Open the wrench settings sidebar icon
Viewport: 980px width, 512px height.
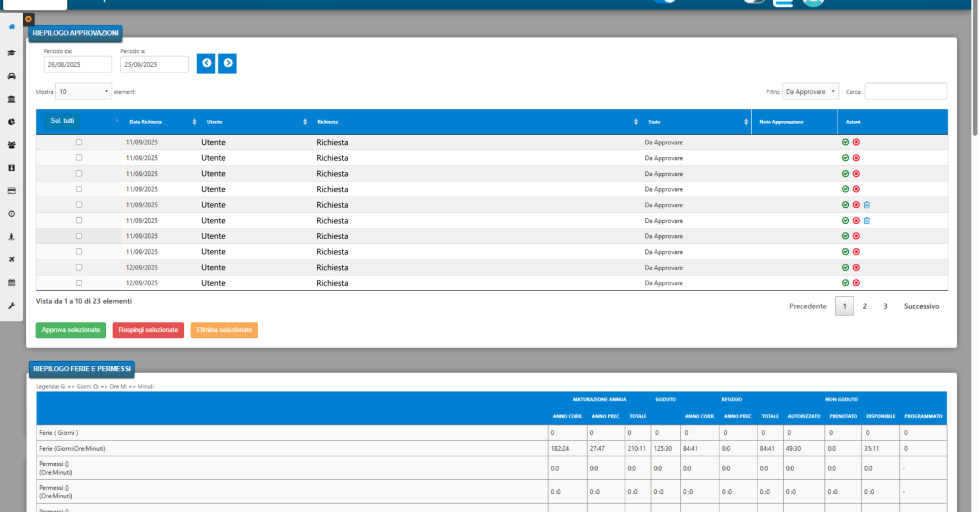point(11,306)
